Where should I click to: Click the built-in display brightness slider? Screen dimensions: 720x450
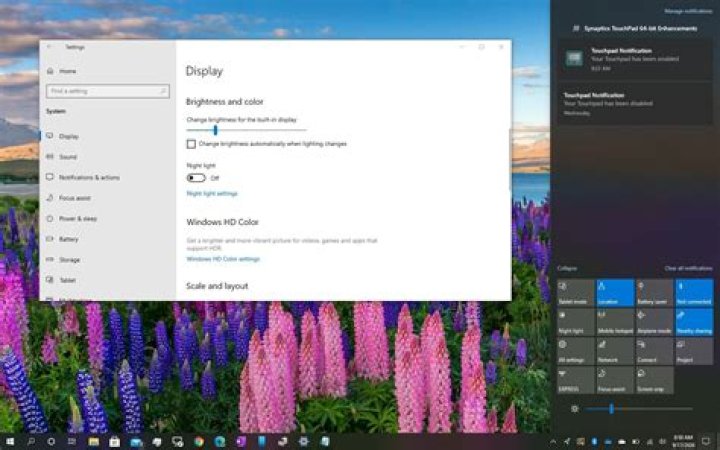pos(246,130)
